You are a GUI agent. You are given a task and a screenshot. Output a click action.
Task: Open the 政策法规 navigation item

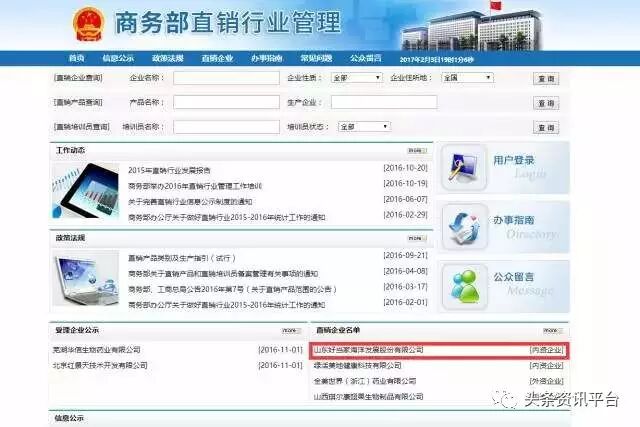pos(168,58)
